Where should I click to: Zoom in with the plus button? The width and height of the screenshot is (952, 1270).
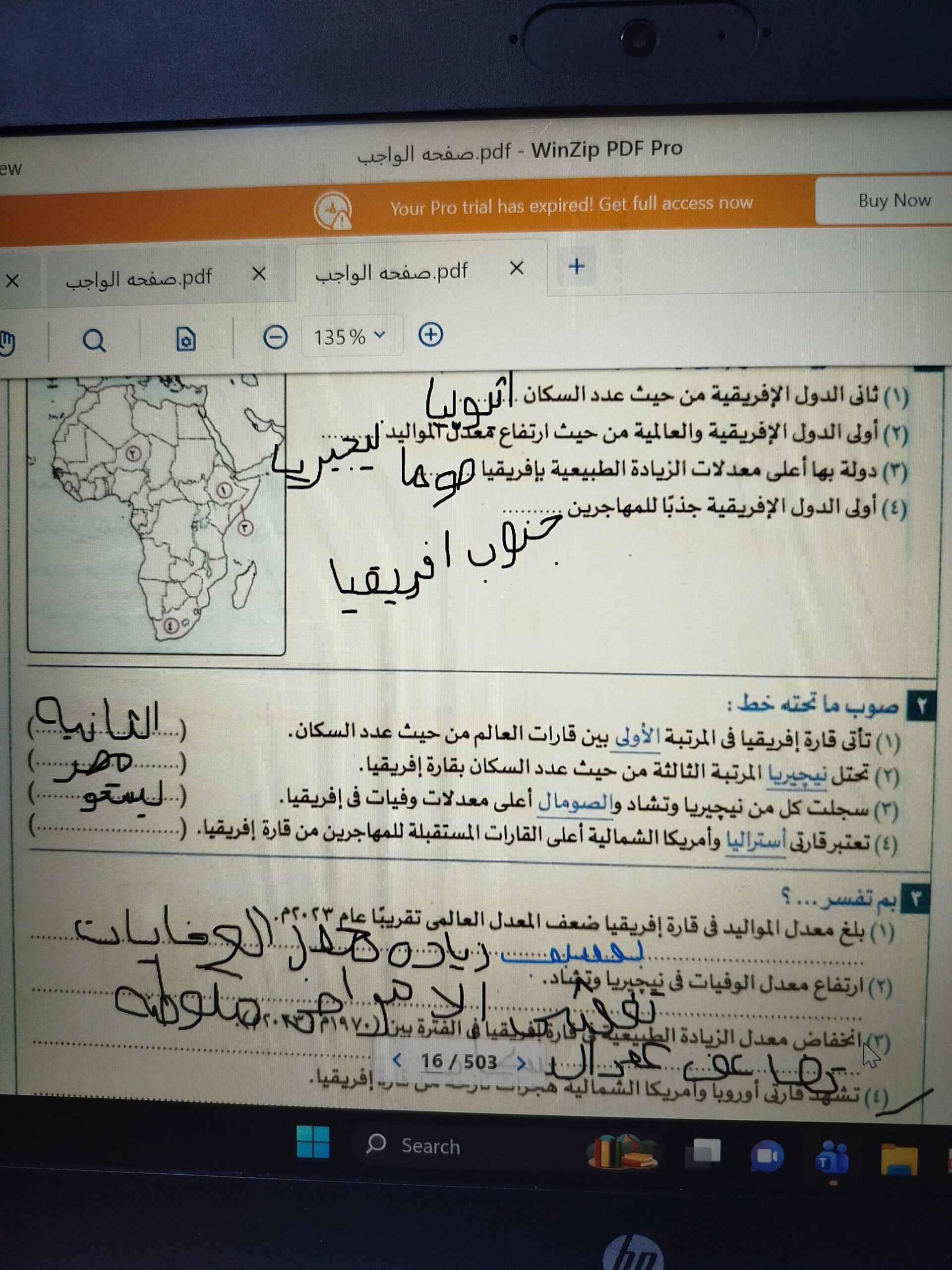pyautogui.click(x=430, y=334)
